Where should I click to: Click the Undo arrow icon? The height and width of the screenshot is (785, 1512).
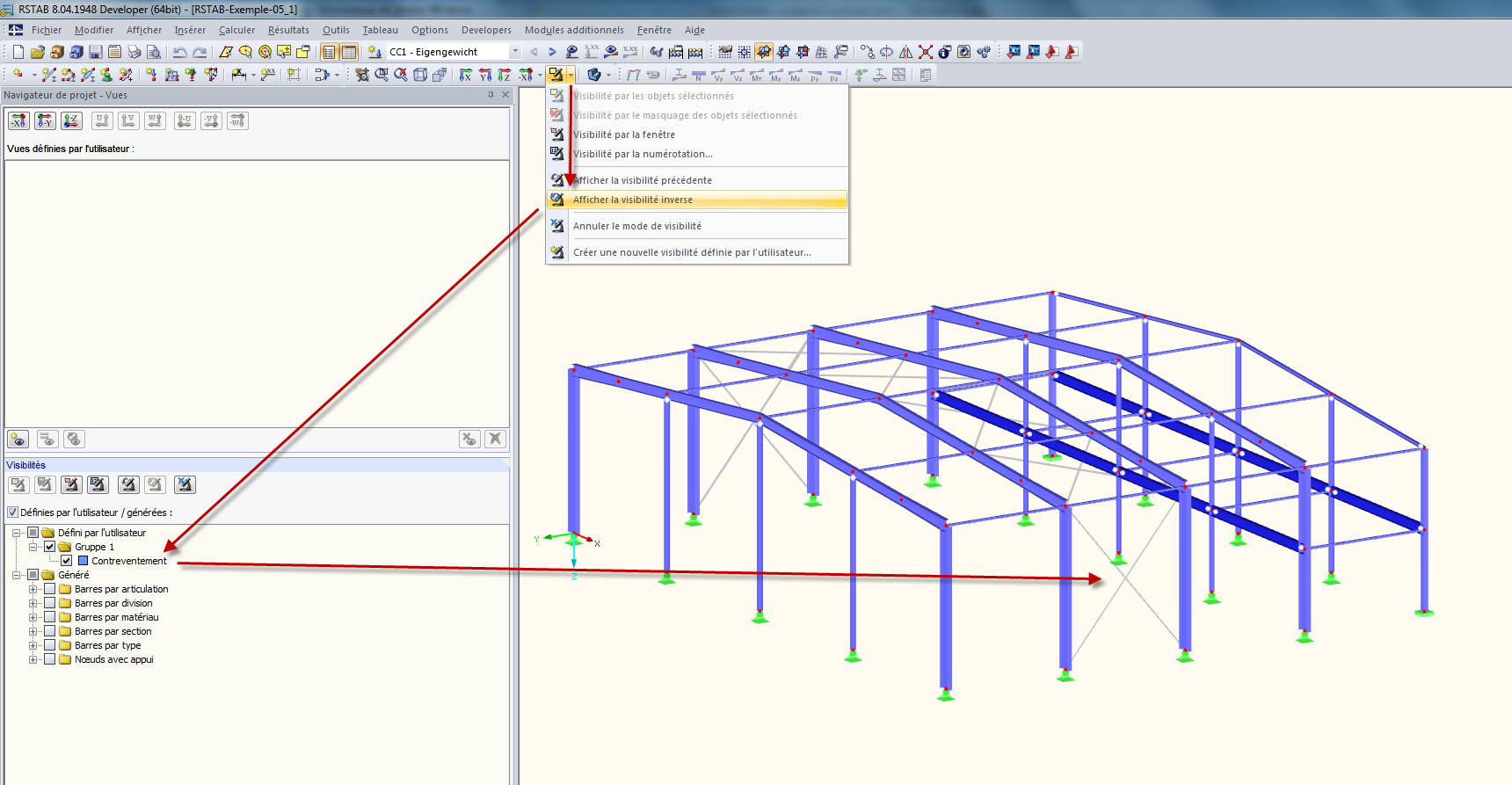coord(179,52)
